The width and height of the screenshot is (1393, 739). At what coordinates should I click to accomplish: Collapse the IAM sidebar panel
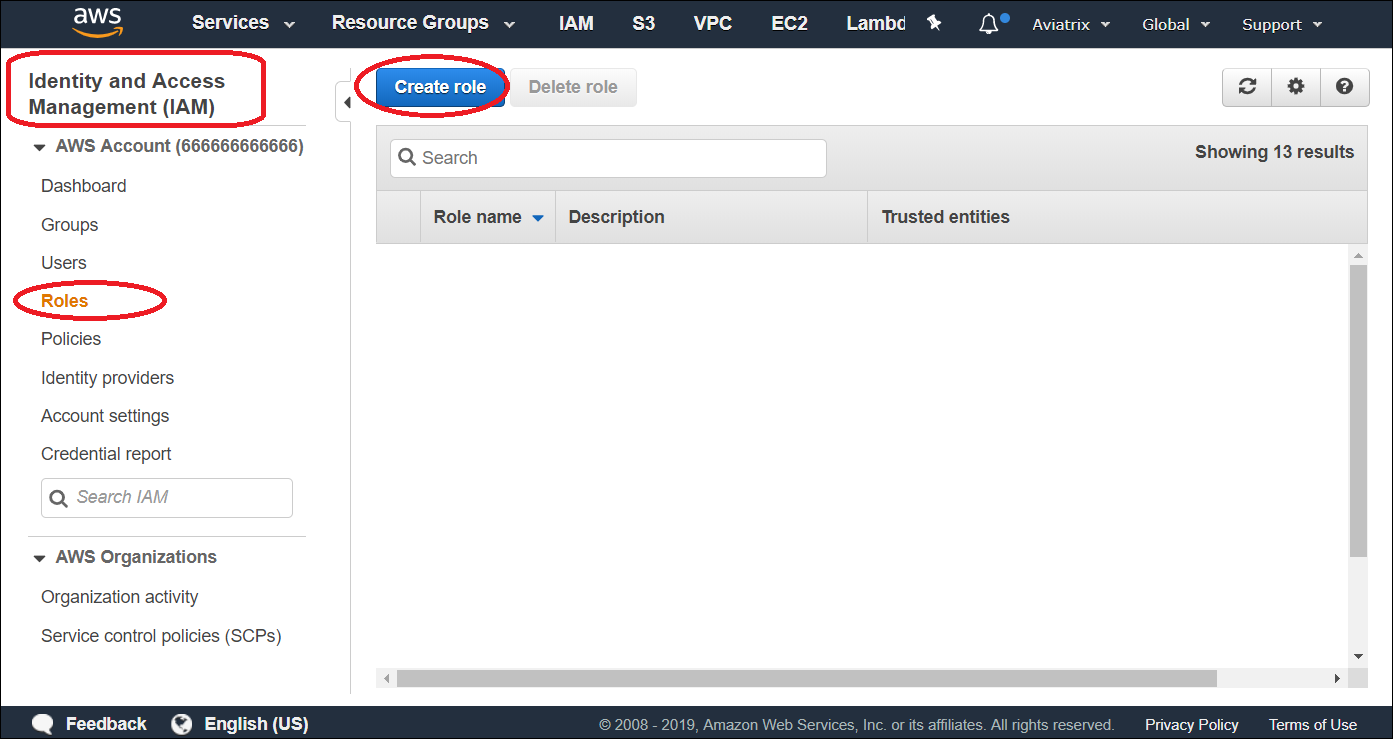(x=347, y=101)
